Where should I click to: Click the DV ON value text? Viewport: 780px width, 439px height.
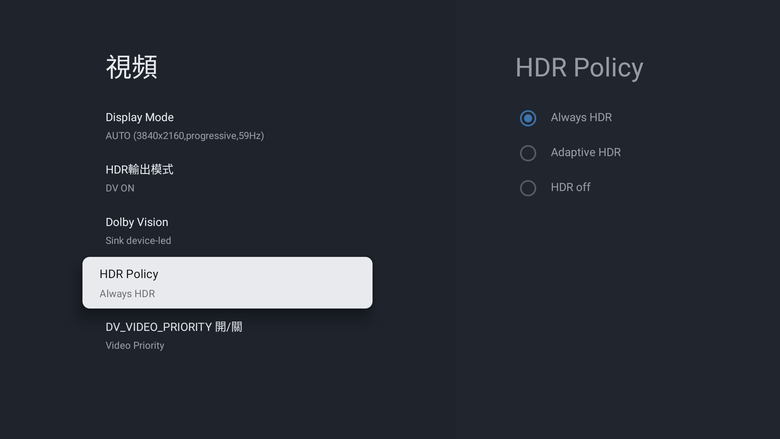click(120, 188)
